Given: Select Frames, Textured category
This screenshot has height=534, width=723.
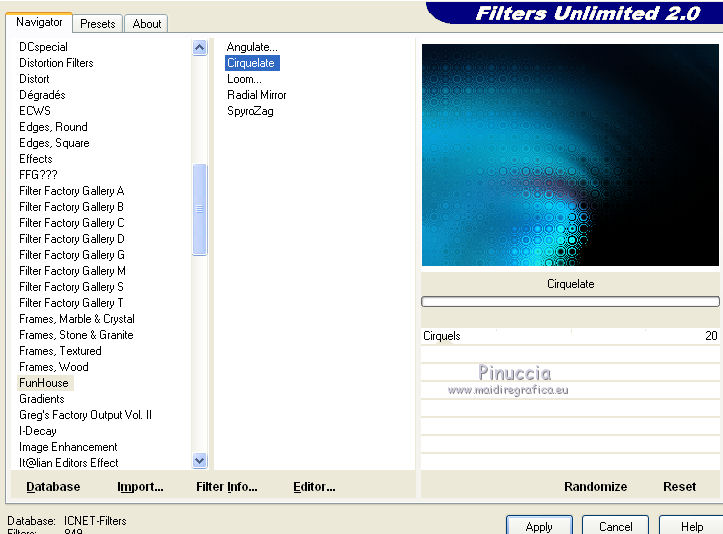Looking at the screenshot, I should 60,351.
